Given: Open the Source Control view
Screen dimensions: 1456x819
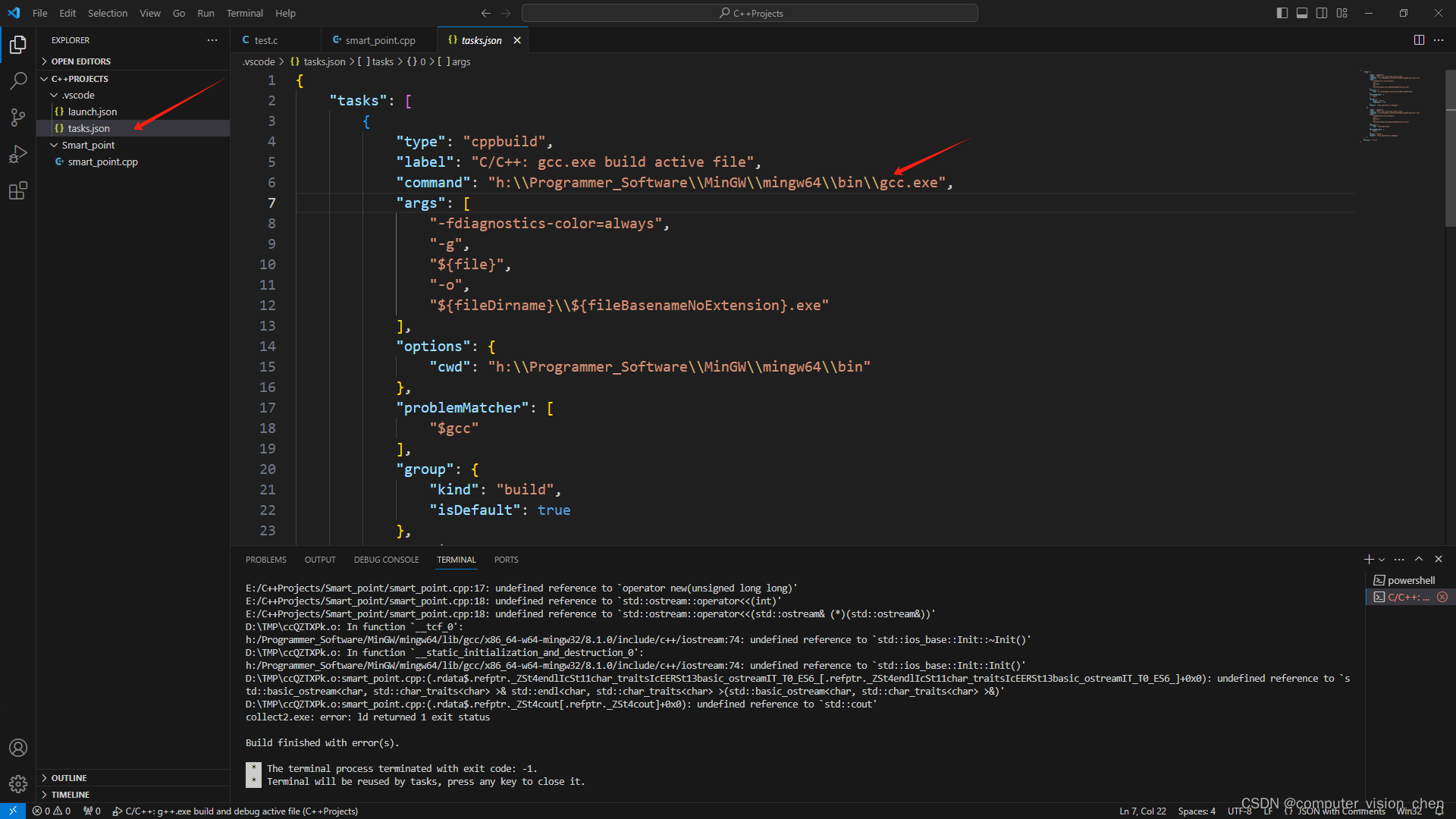Looking at the screenshot, I should point(18,117).
